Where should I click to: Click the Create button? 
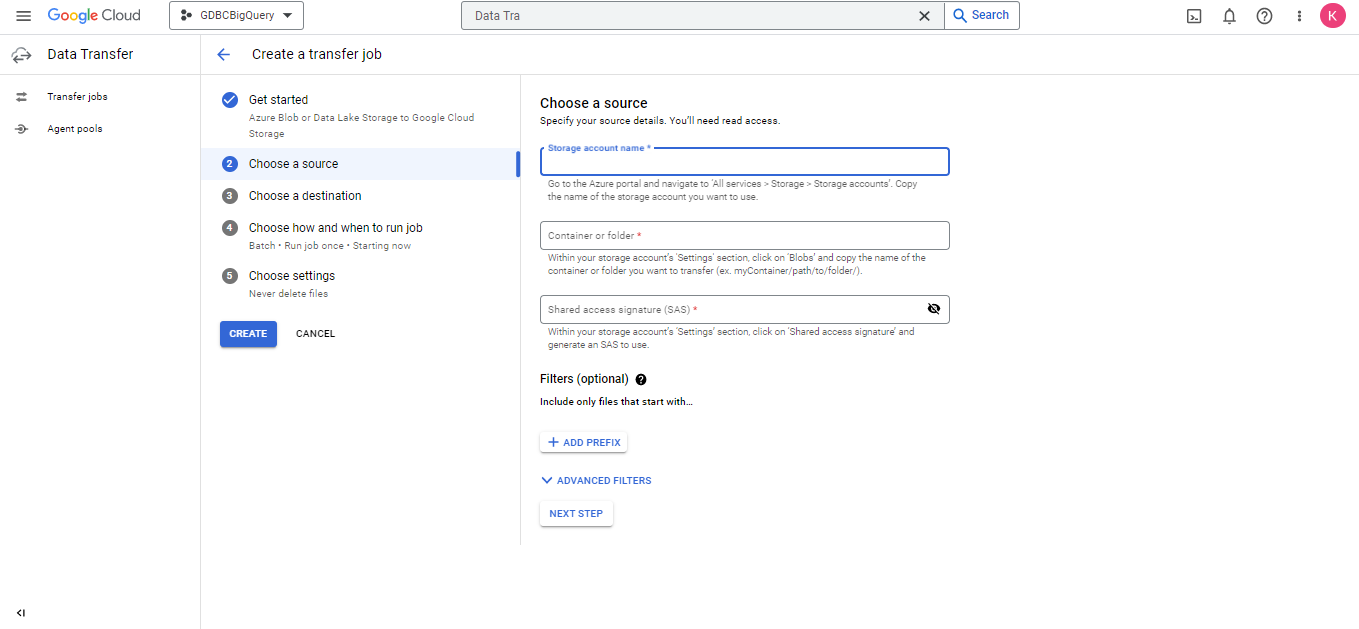tap(248, 334)
